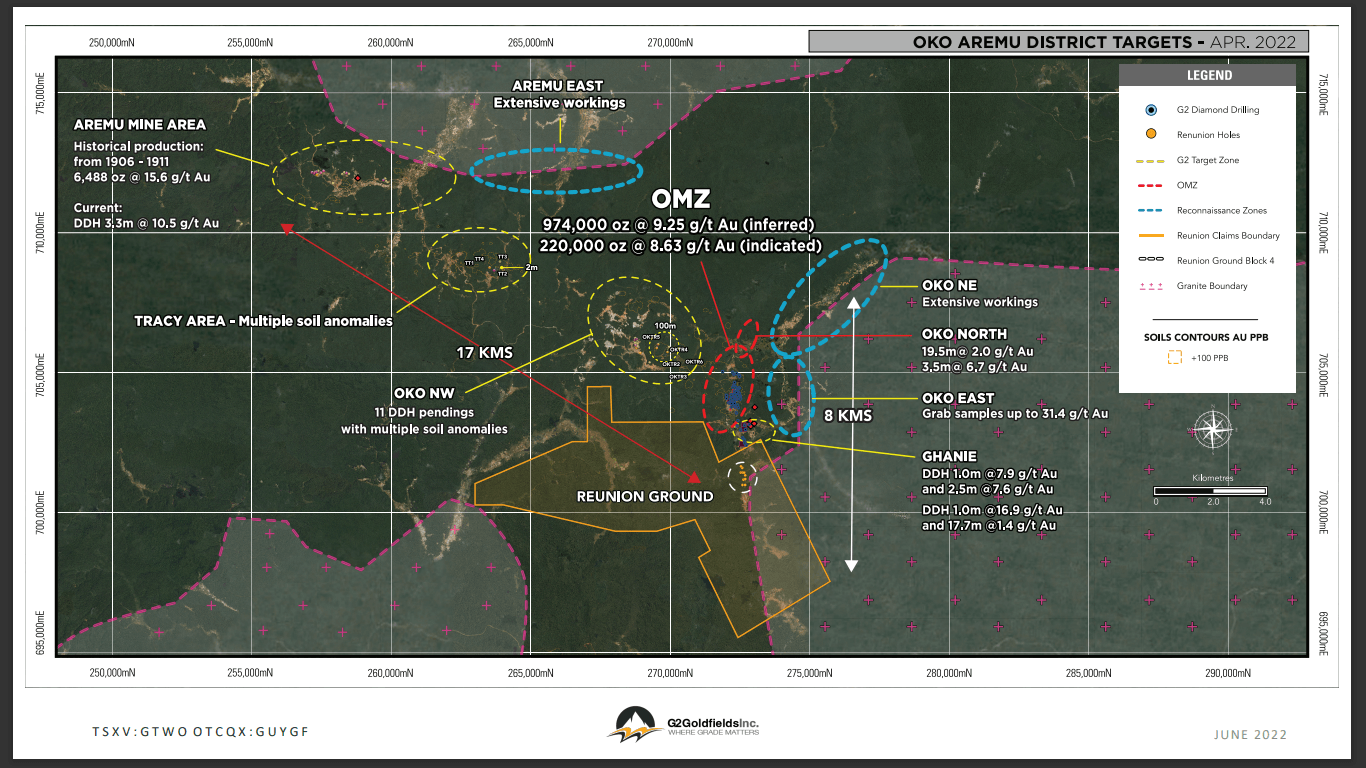1366x768 pixels.
Task: Select the AREMU EAST label
Action: pyautogui.click(x=557, y=86)
